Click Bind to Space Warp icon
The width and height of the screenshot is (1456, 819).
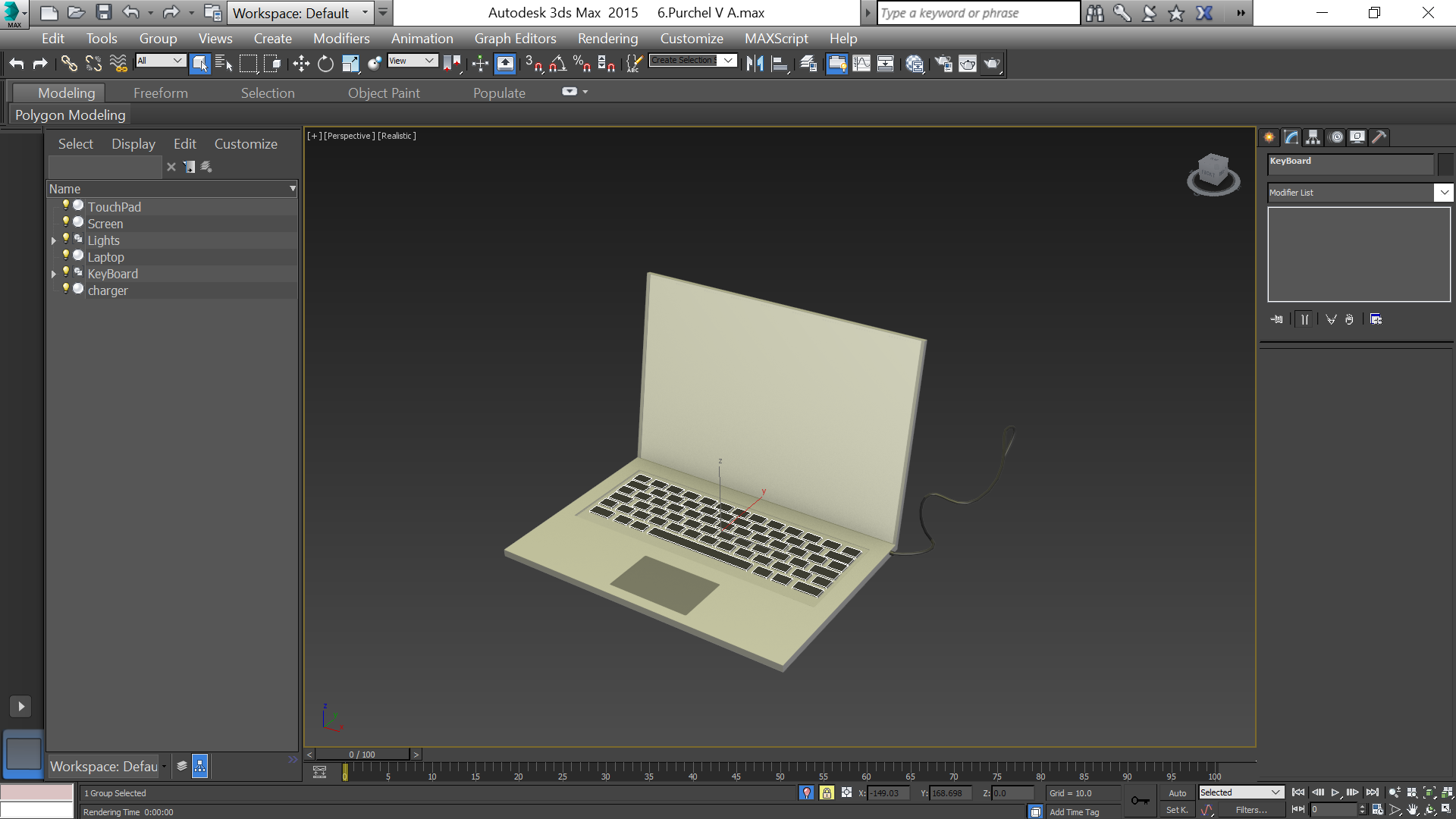pyautogui.click(x=118, y=64)
